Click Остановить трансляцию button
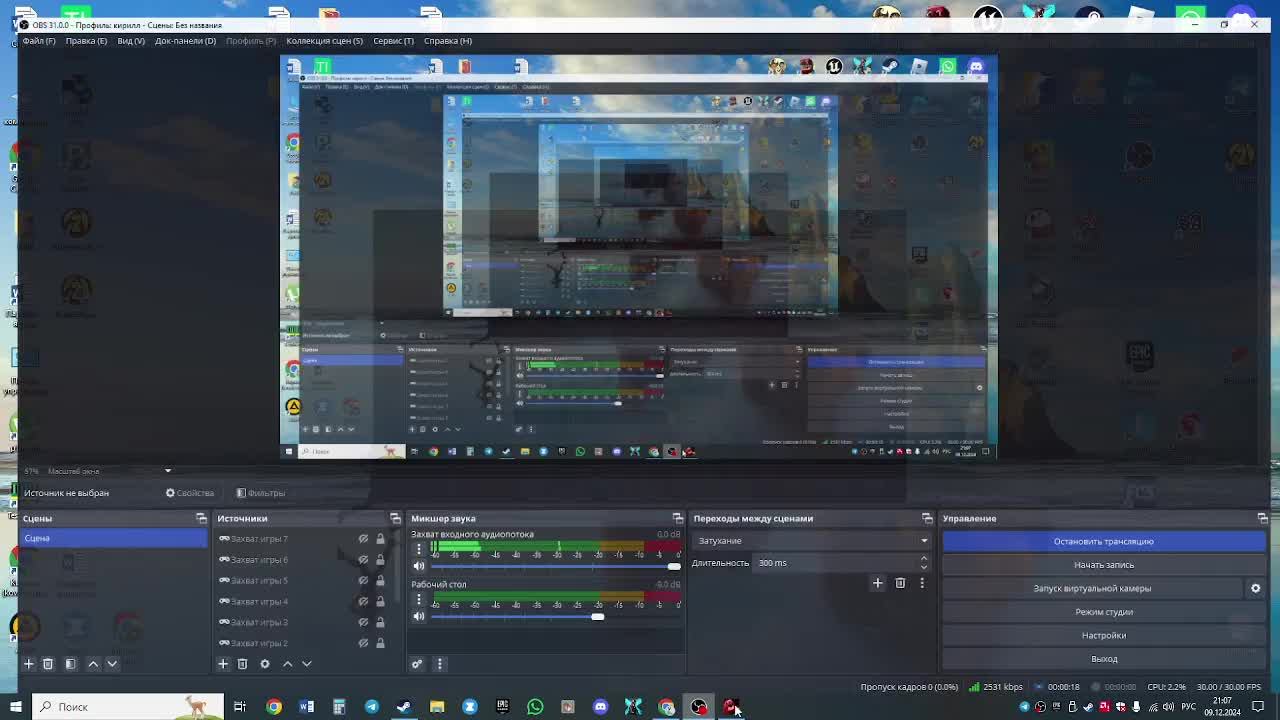This screenshot has height=720, width=1280. pos(1103,541)
